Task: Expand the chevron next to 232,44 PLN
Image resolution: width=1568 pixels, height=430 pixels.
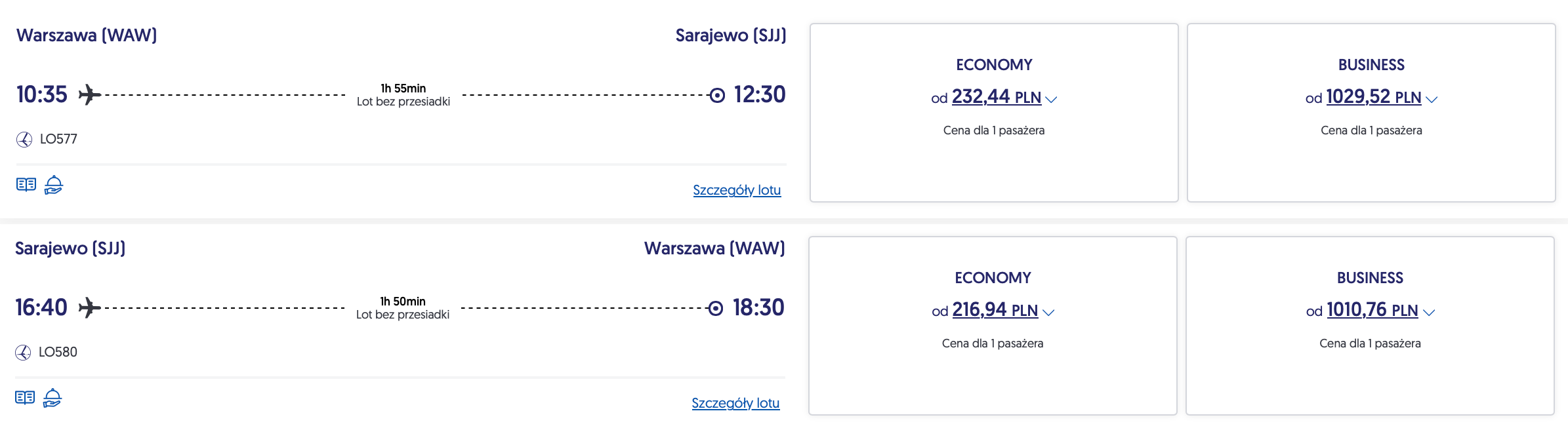Action: 1051,100
